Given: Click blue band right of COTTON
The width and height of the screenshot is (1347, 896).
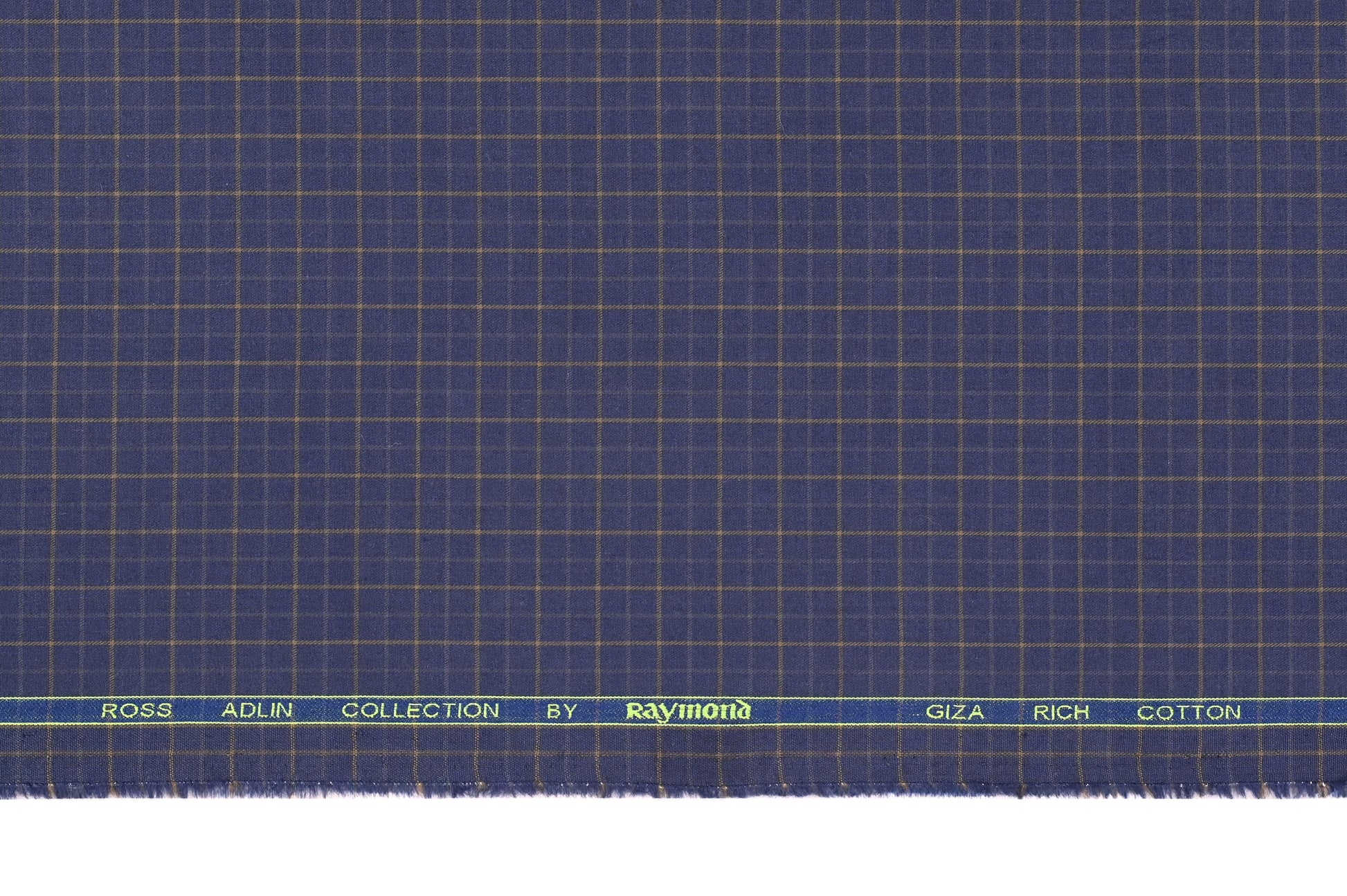Looking at the screenshot, I should [1294, 713].
